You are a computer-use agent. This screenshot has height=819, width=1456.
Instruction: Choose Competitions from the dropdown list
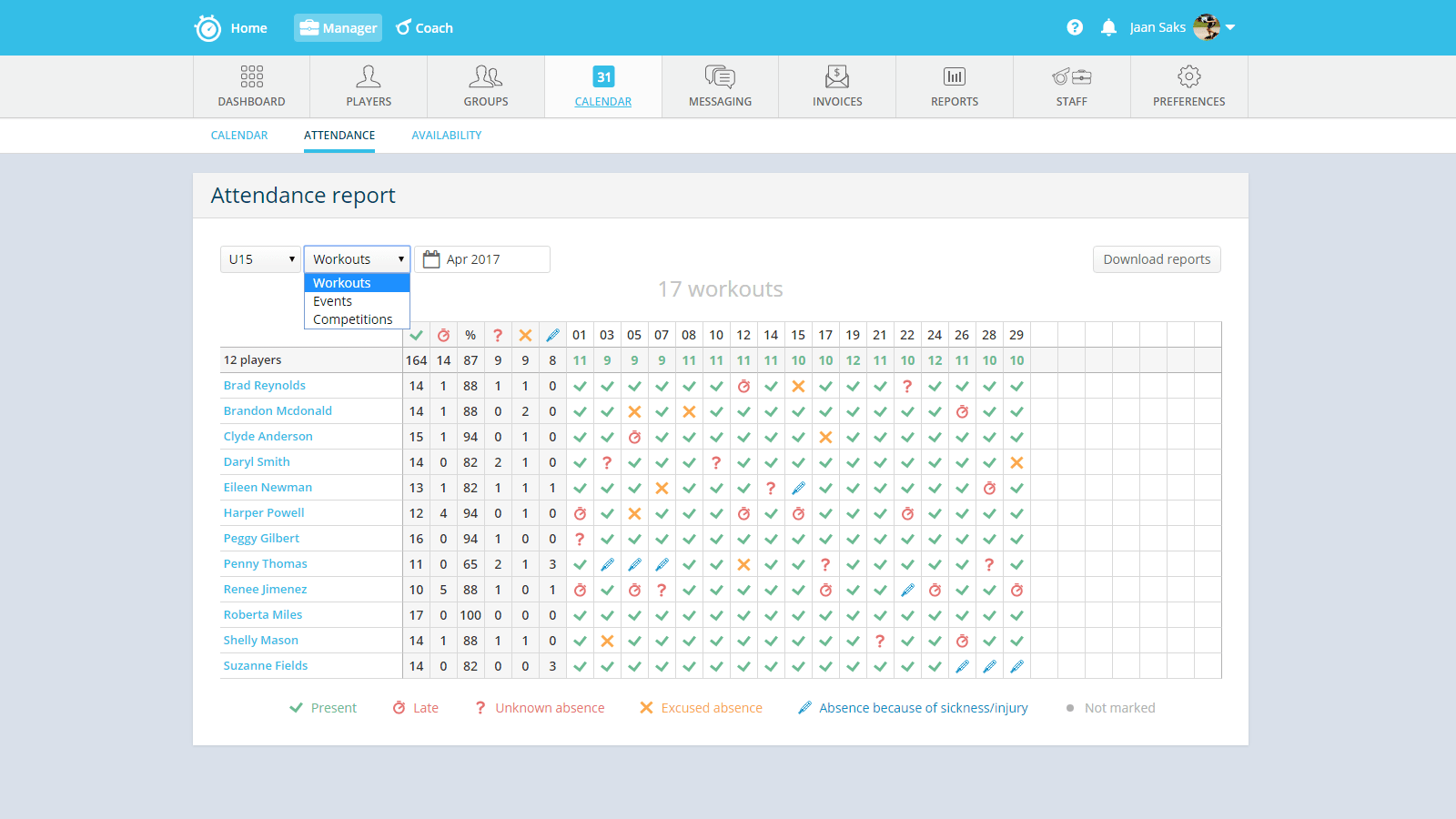point(353,319)
